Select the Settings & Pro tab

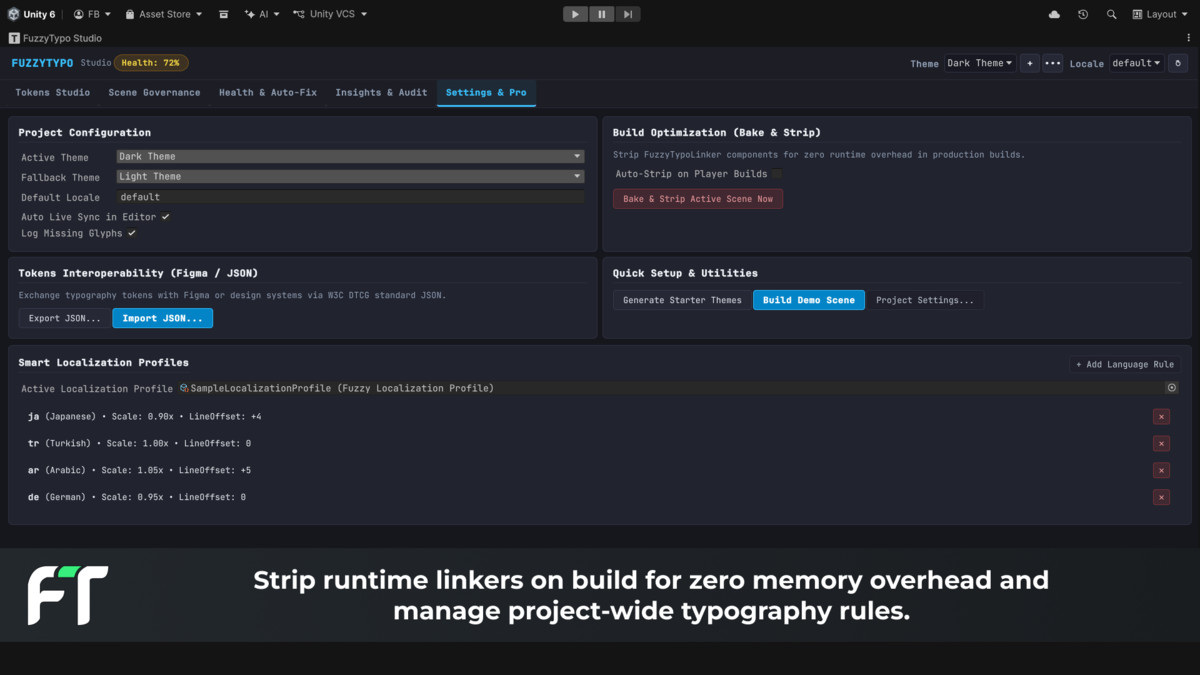click(486, 92)
